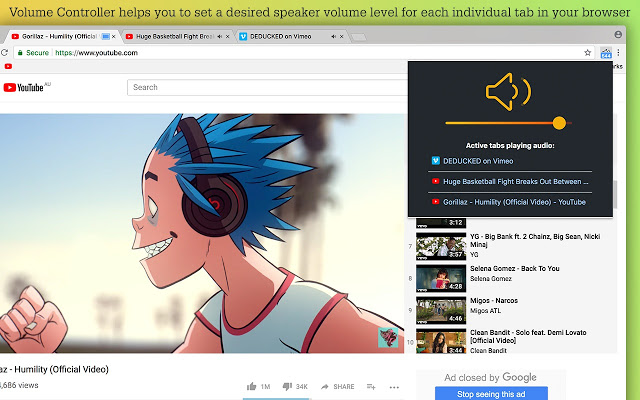The image size is (640, 400).
Task: Click Share button under video
Action: pos(337,386)
